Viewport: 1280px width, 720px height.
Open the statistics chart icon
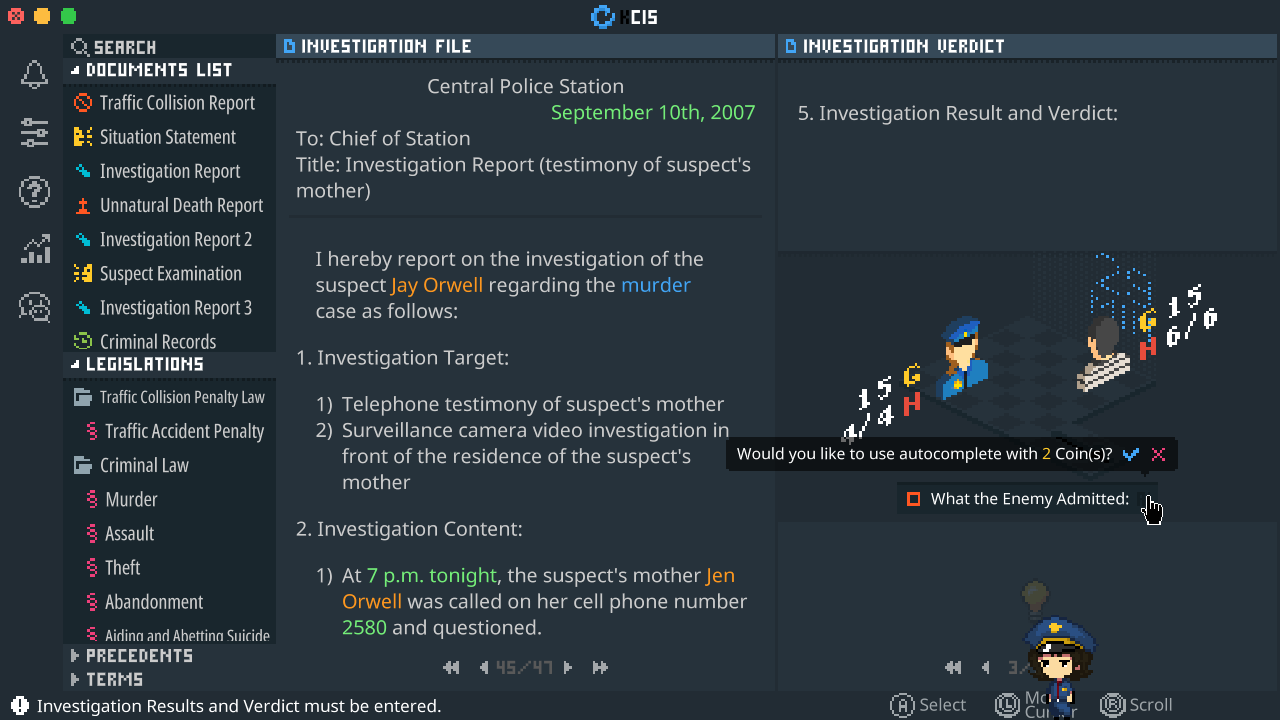pyautogui.click(x=35, y=249)
